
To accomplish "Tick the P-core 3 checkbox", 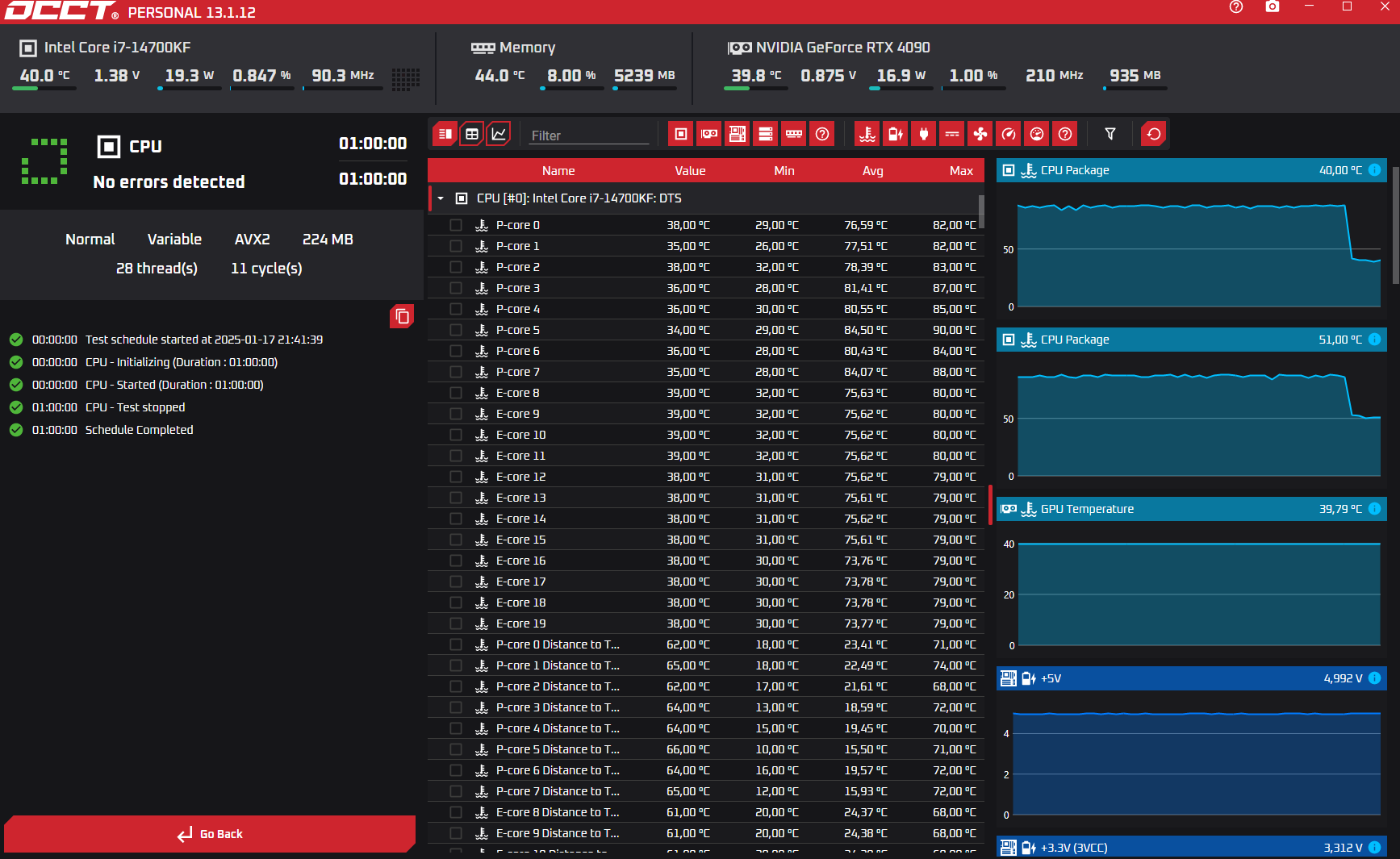I will (x=456, y=288).
